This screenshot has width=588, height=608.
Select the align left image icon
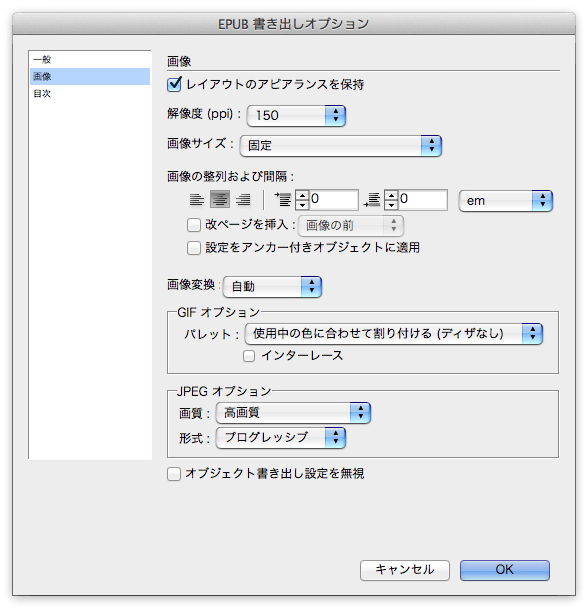[197, 200]
